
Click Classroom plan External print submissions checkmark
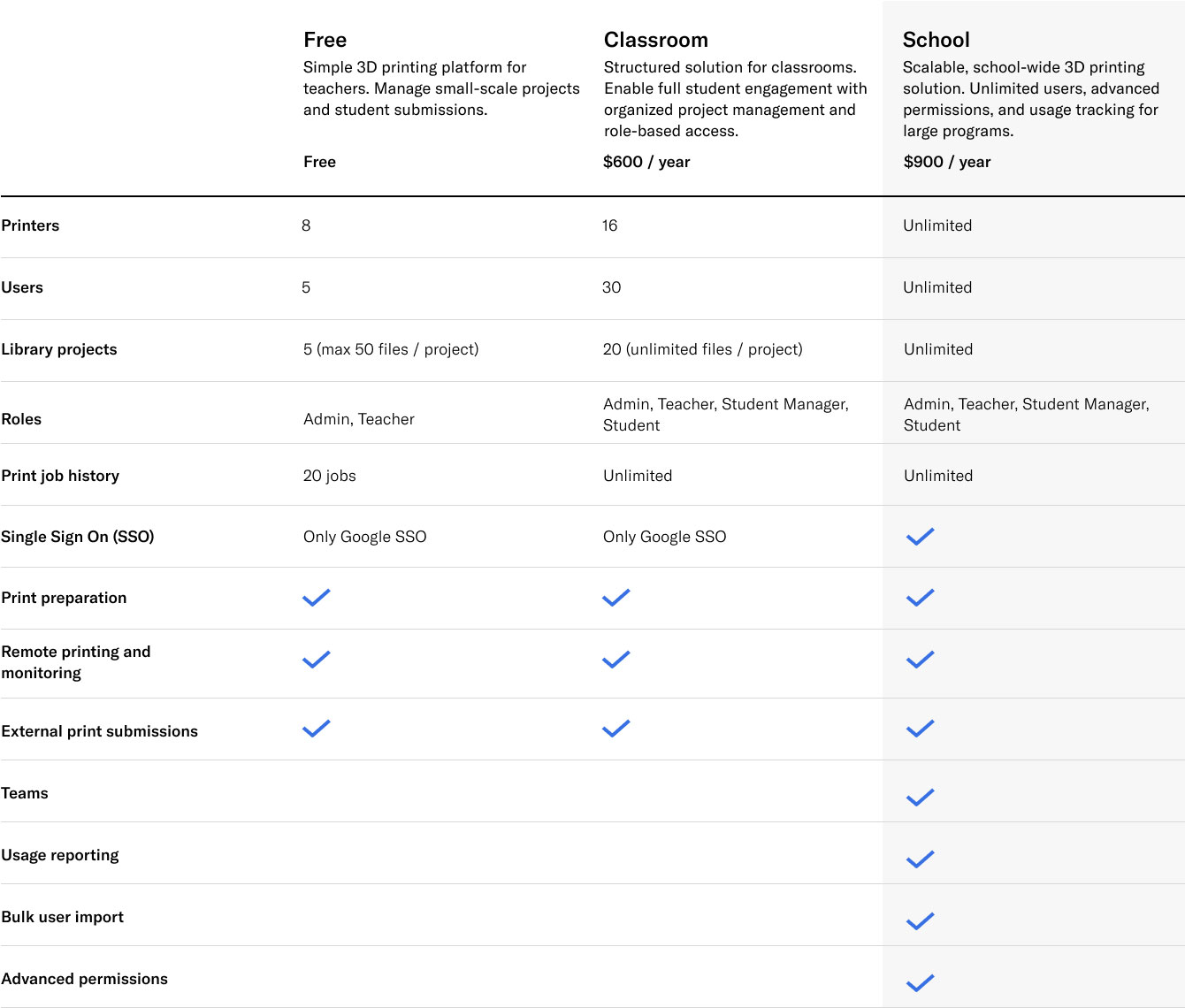click(x=615, y=729)
